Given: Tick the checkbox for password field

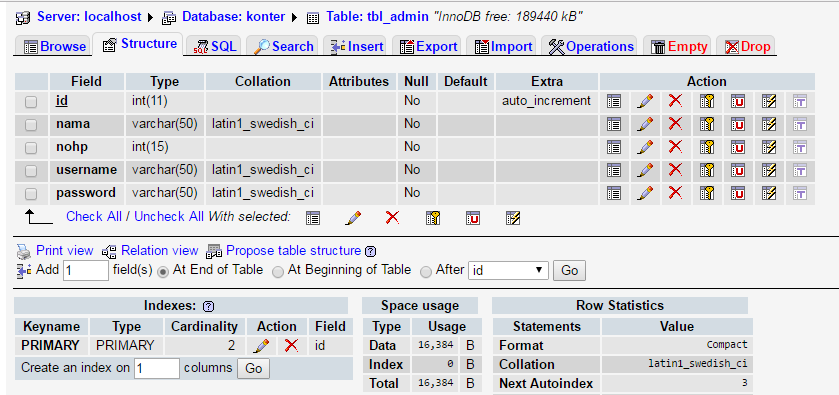Looking at the screenshot, I should point(31,194).
